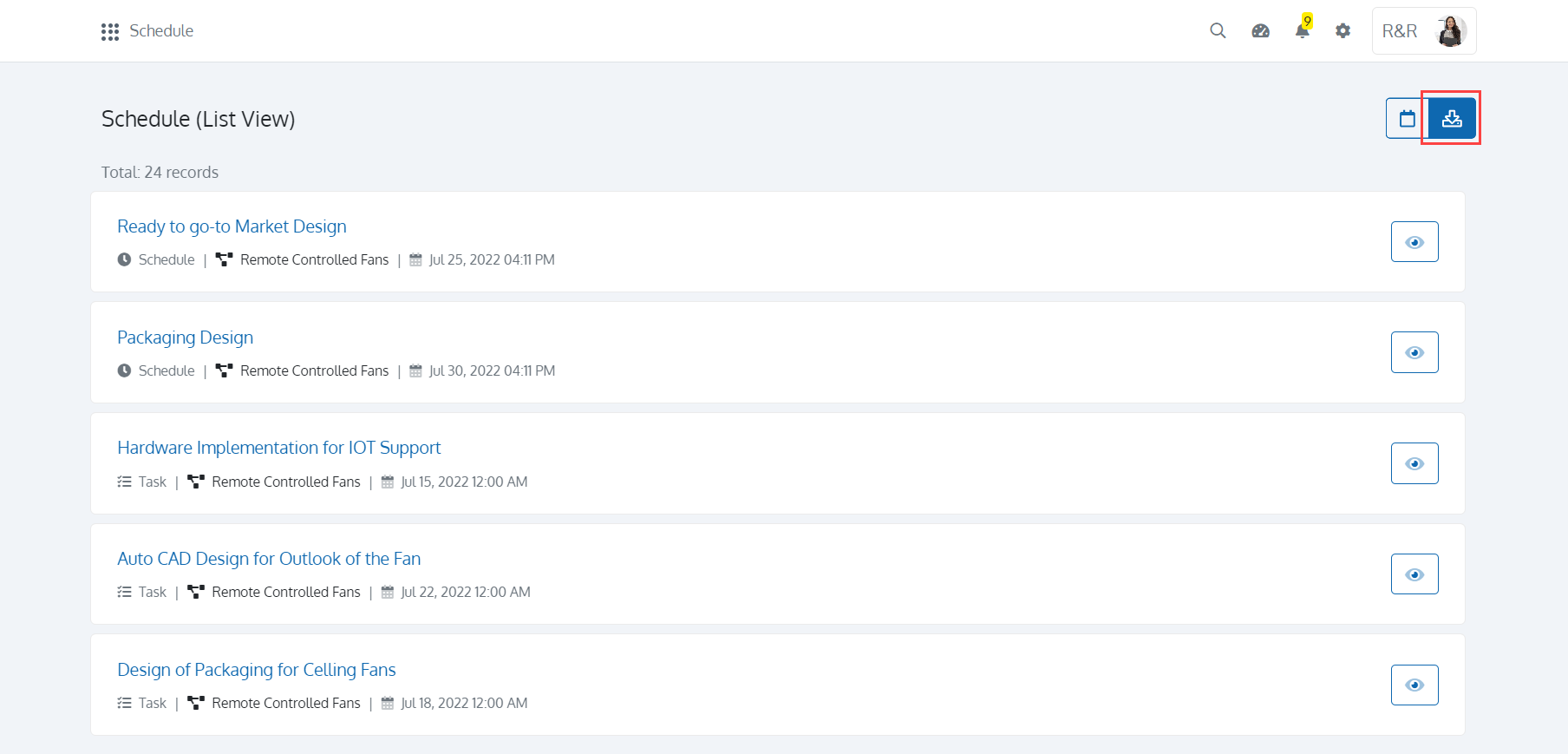
Task: Click the Schedule module title in header
Action: pyautogui.click(x=161, y=31)
